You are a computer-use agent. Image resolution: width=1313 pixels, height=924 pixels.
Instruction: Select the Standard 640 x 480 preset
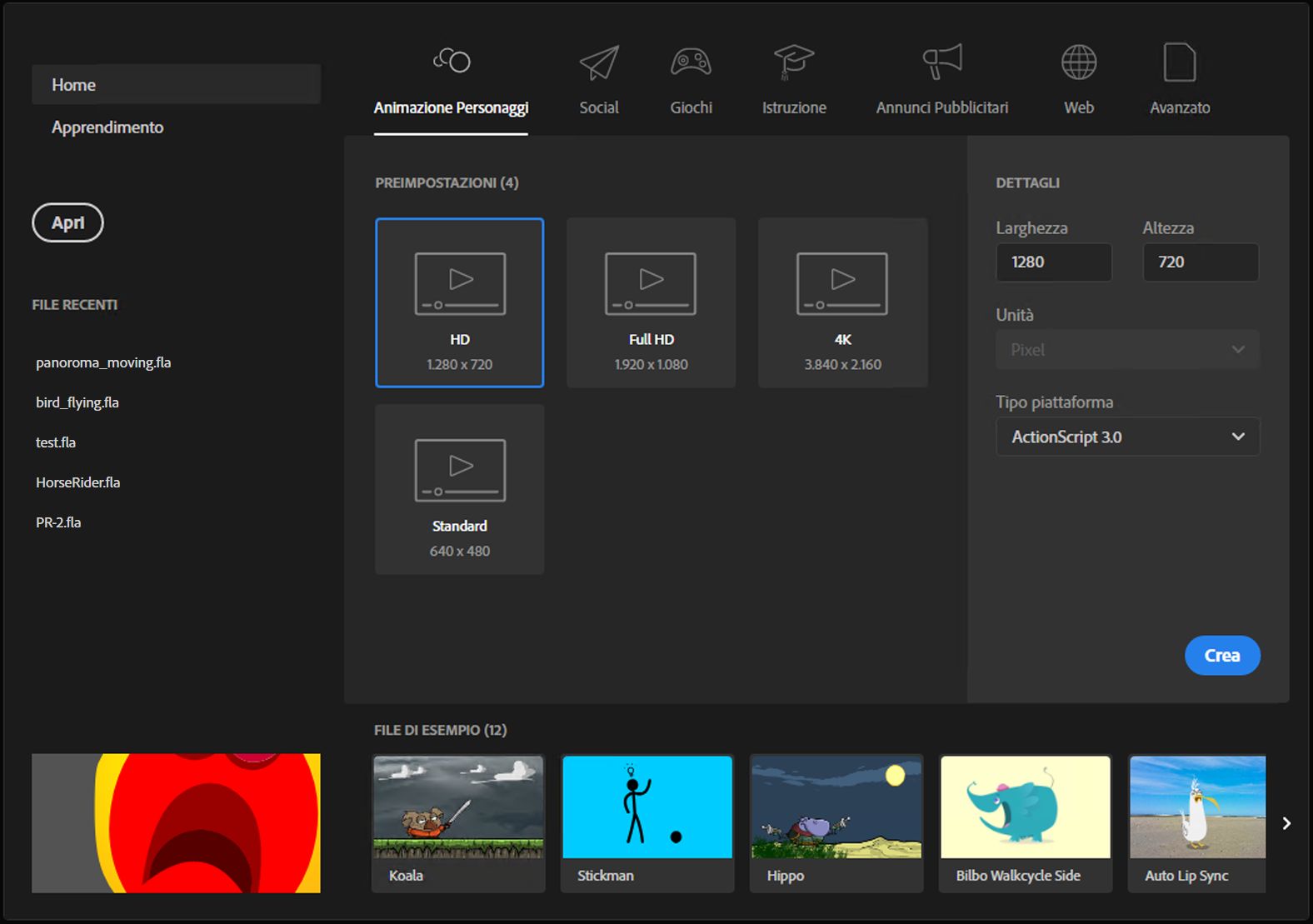tap(459, 489)
